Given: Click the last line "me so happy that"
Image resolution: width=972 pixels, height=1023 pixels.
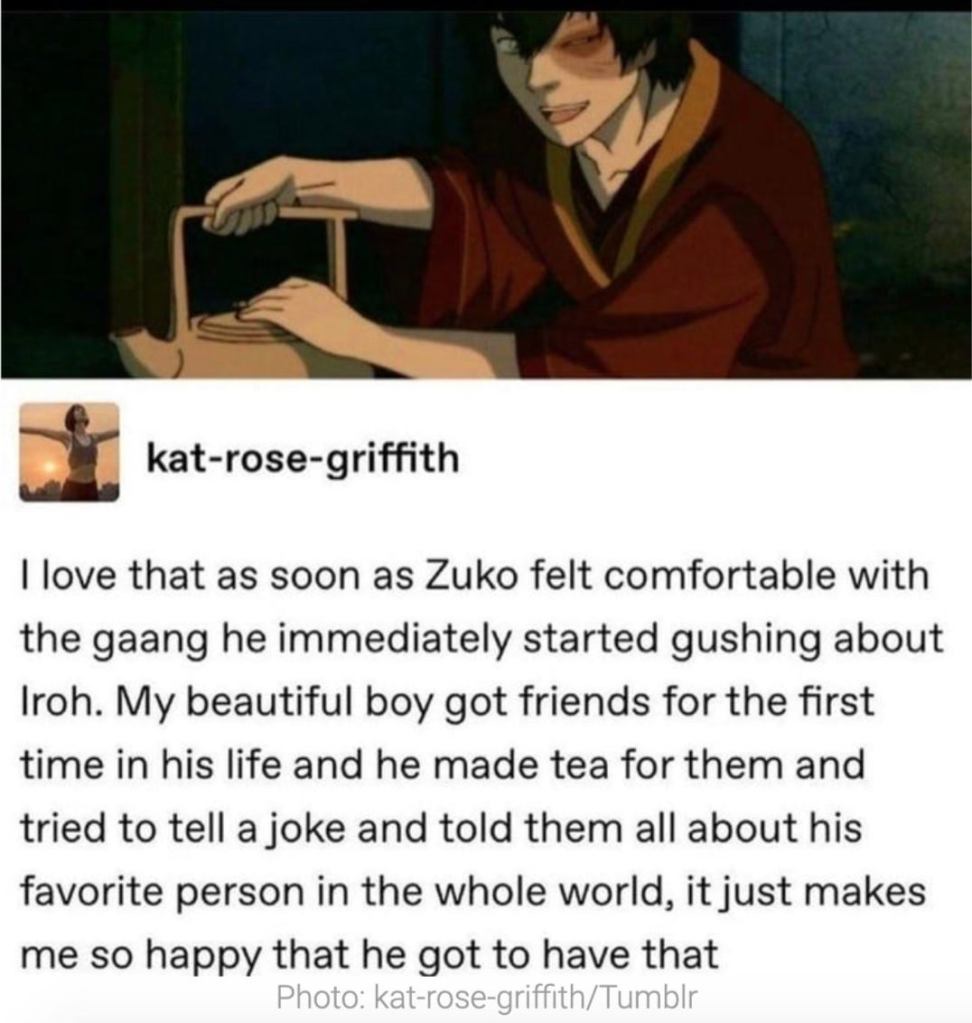Looking at the screenshot, I should click(369, 954).
